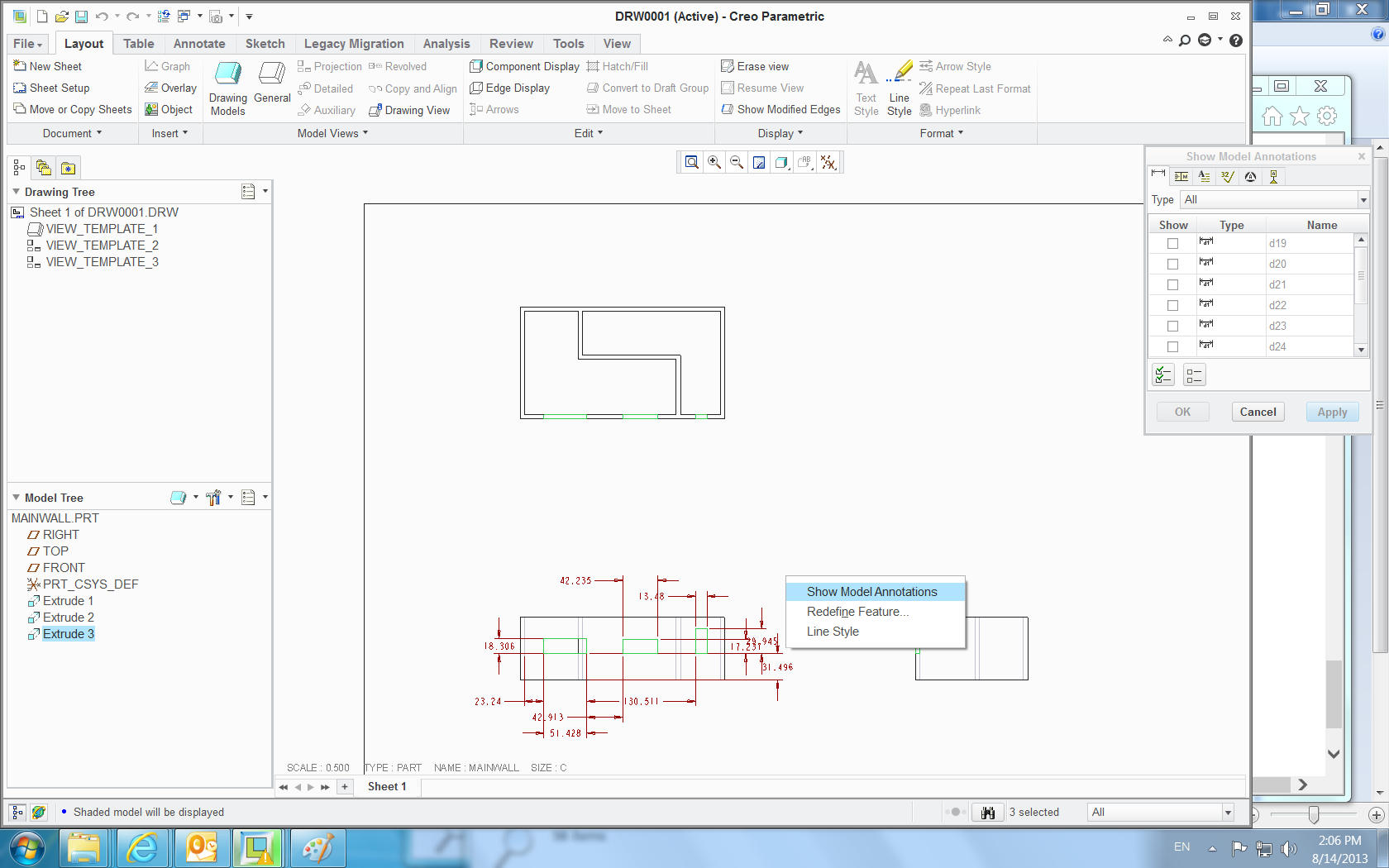Switch to the Annotate ribbon tab

point(199,44)
